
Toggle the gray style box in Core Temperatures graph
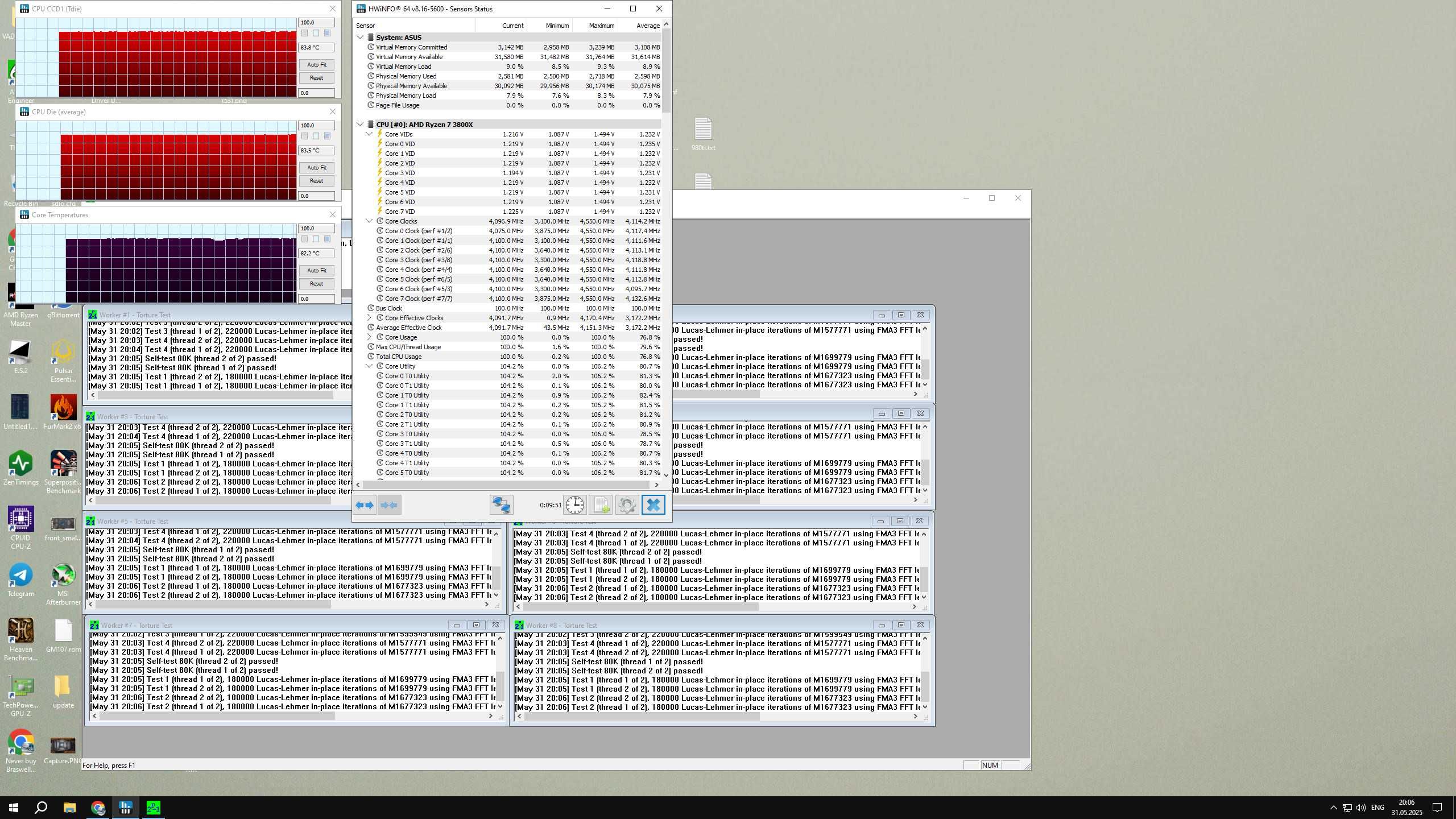(x=305, y=239)
